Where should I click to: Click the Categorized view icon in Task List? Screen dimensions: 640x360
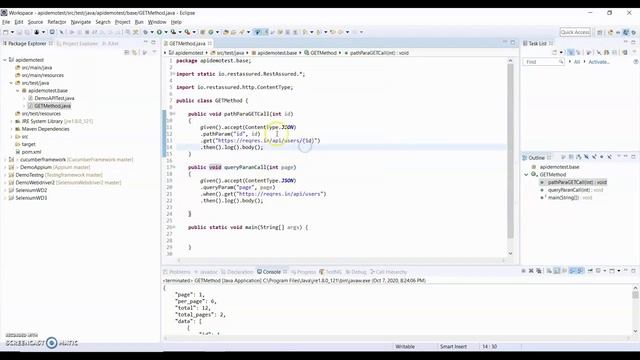[571, 52]
